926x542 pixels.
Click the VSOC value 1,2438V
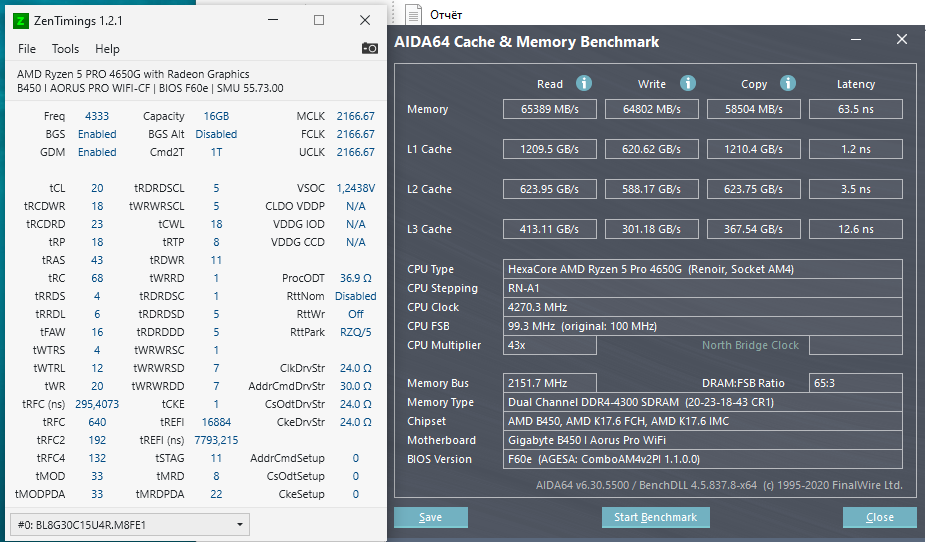[x=356, y=188]
